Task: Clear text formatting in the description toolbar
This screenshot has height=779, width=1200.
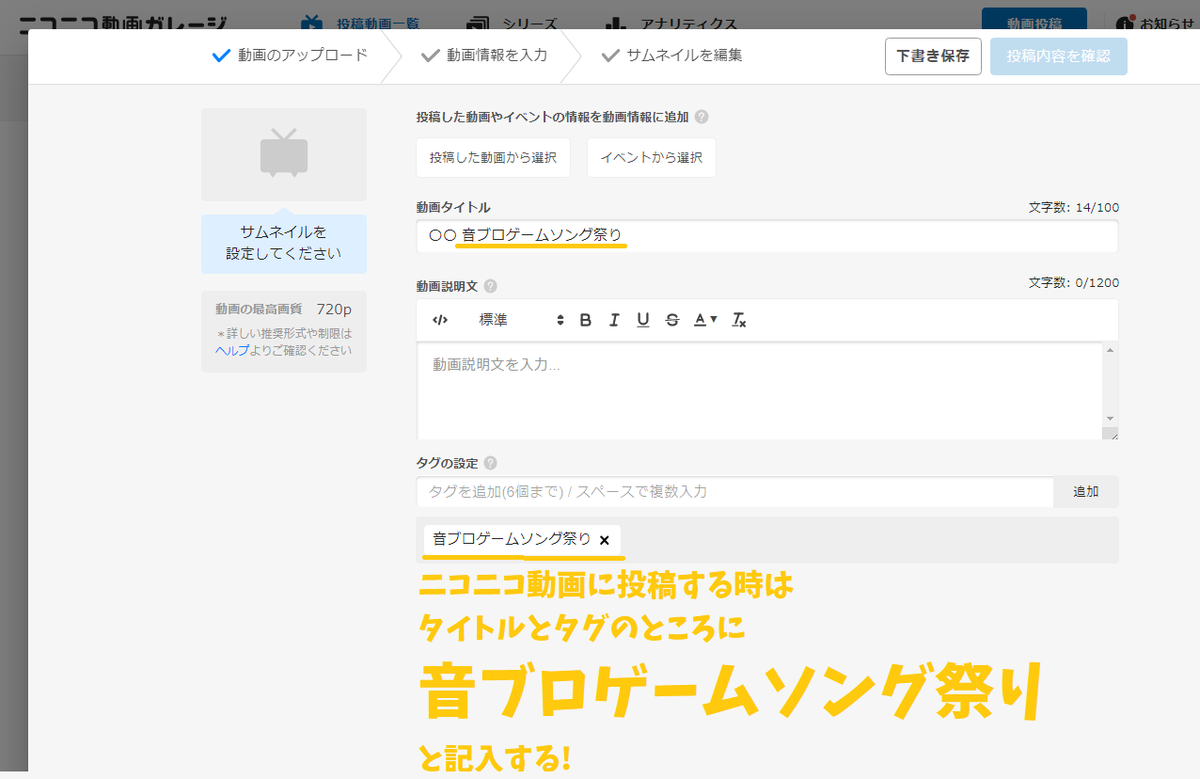Action: (739, 320)
